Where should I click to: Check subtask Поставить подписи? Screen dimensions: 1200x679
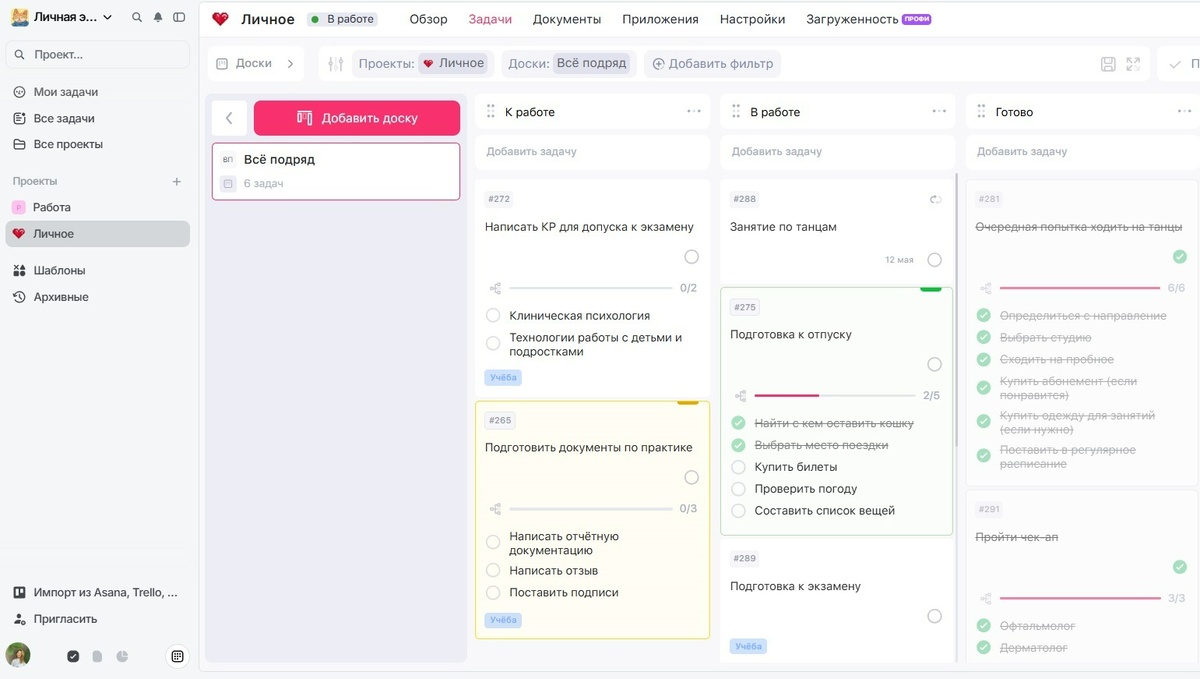493,592
